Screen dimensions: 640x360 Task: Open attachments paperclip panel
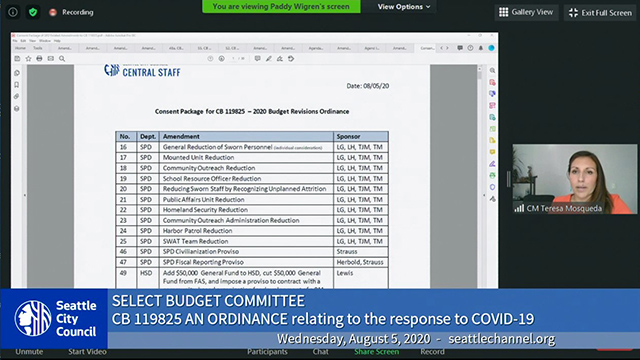pyautogui.click(x=17, y=97)
